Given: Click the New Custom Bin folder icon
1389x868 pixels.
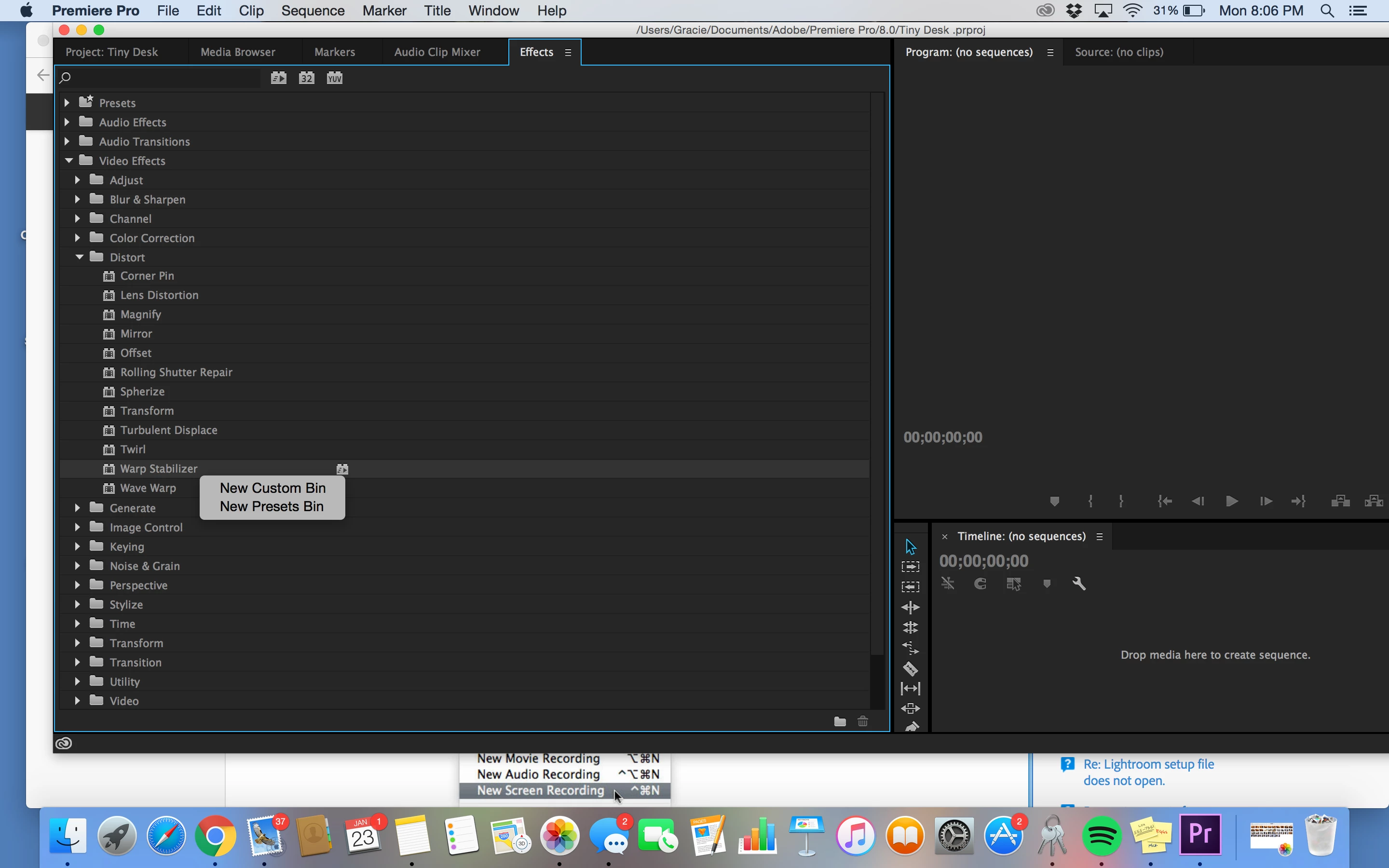Looking at the screenshot, I should (840, 721).
